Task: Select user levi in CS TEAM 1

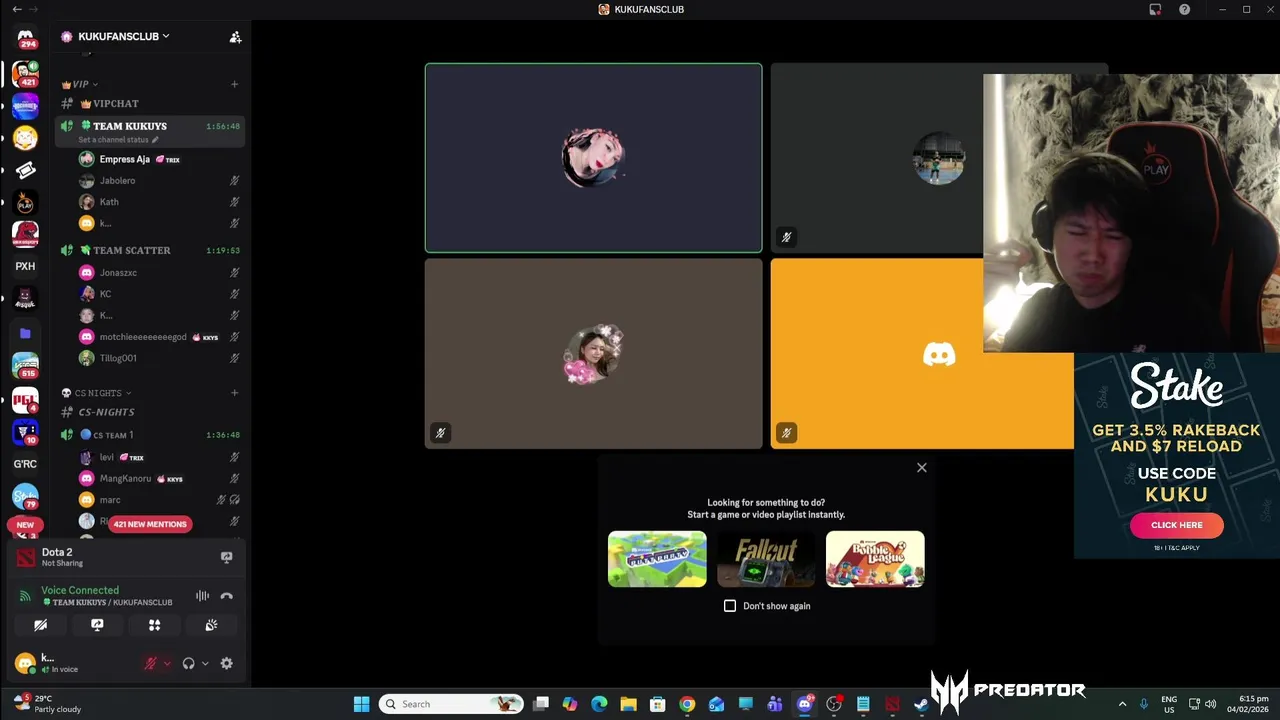Action: [x=160, y=457]
